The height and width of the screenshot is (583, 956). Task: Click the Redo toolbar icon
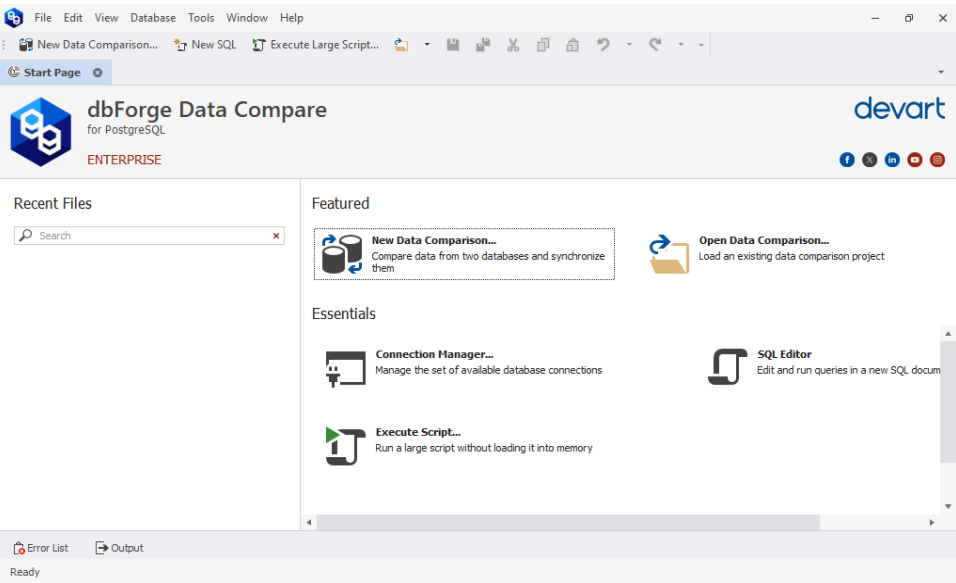(x=655, y=45)
